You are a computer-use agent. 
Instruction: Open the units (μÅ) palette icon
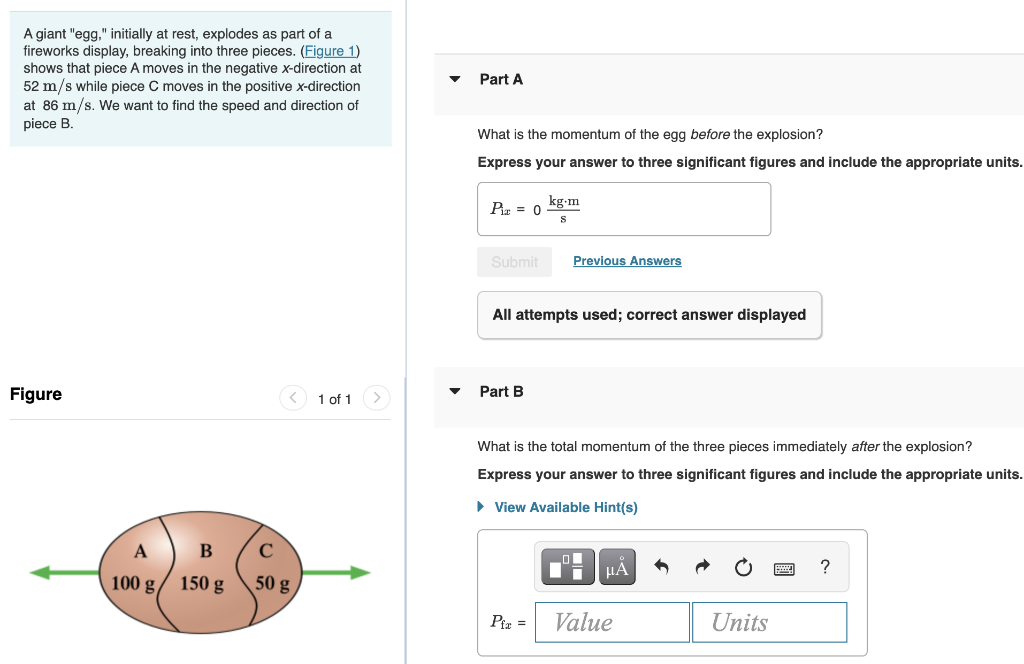pyautogui.click(x=615, y=566)
